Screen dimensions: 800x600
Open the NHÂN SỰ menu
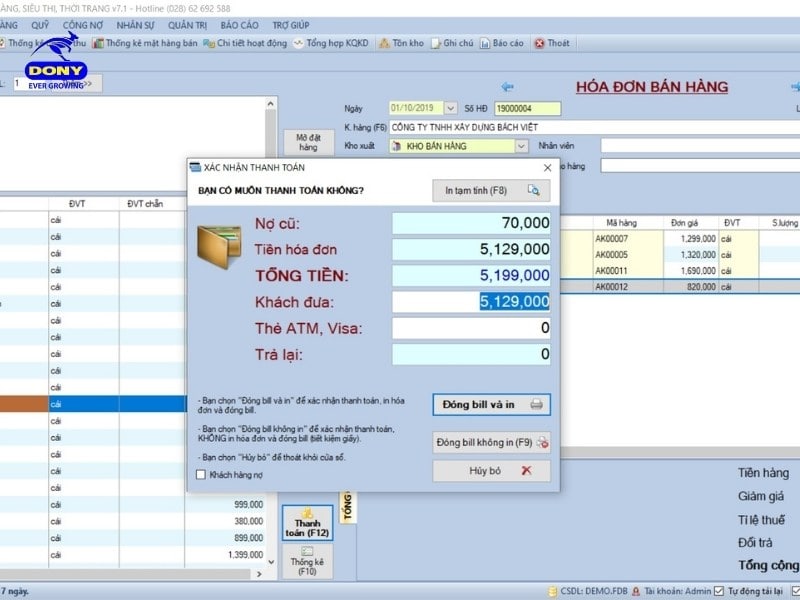coord(135,25)
